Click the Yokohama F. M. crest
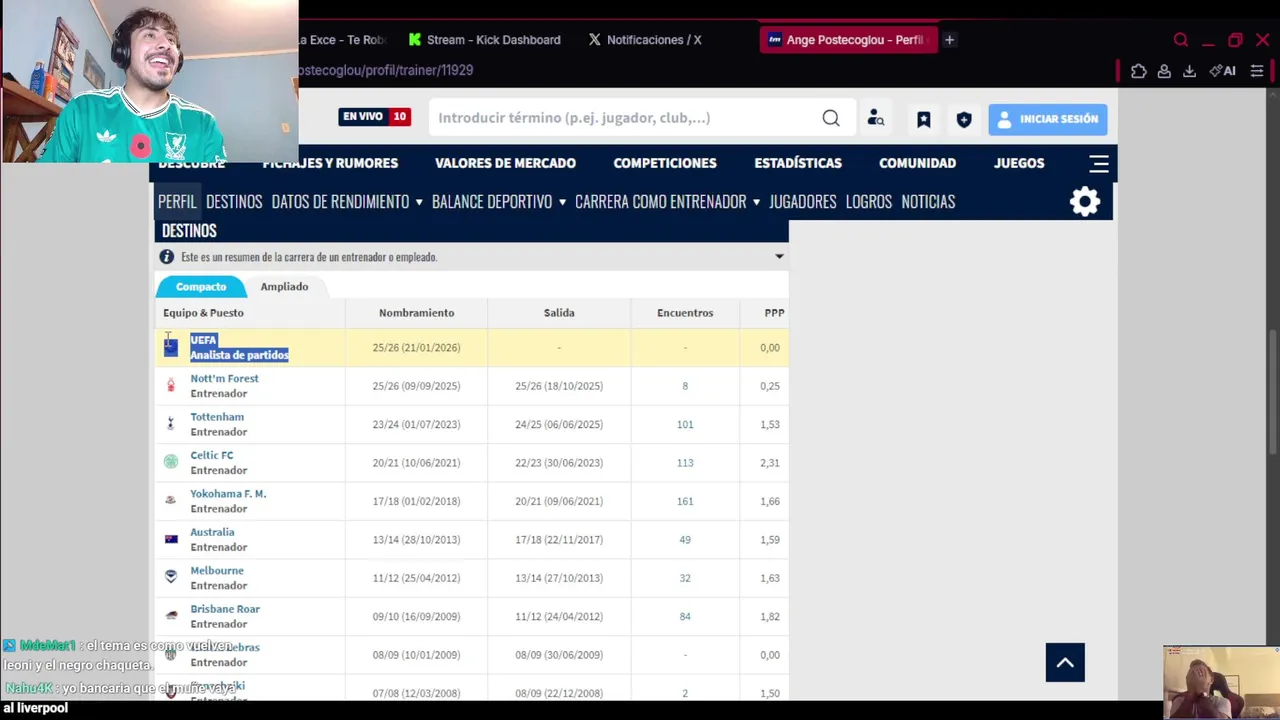This screenshot has height=720, width=1280. (171, 500)
